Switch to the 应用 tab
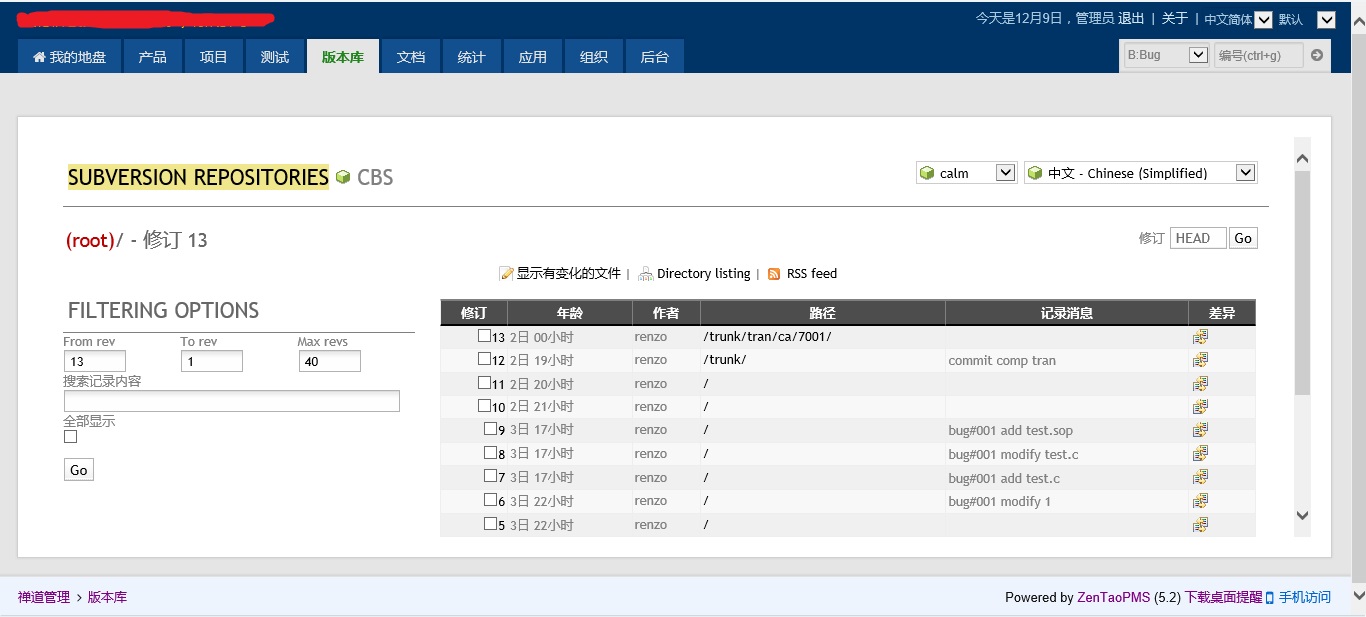The height and width of the screenshot is (617, 1366). click(533, 57)
